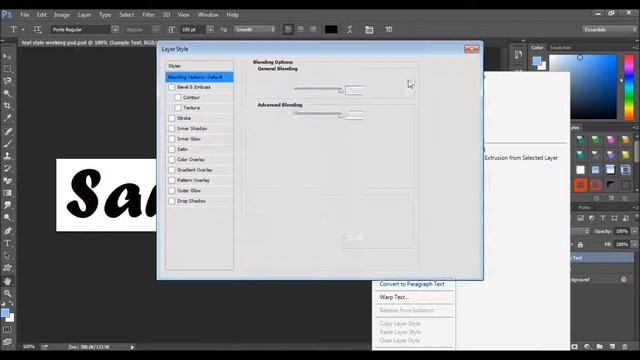Open the File menu
640x360 pixels.
25,15
